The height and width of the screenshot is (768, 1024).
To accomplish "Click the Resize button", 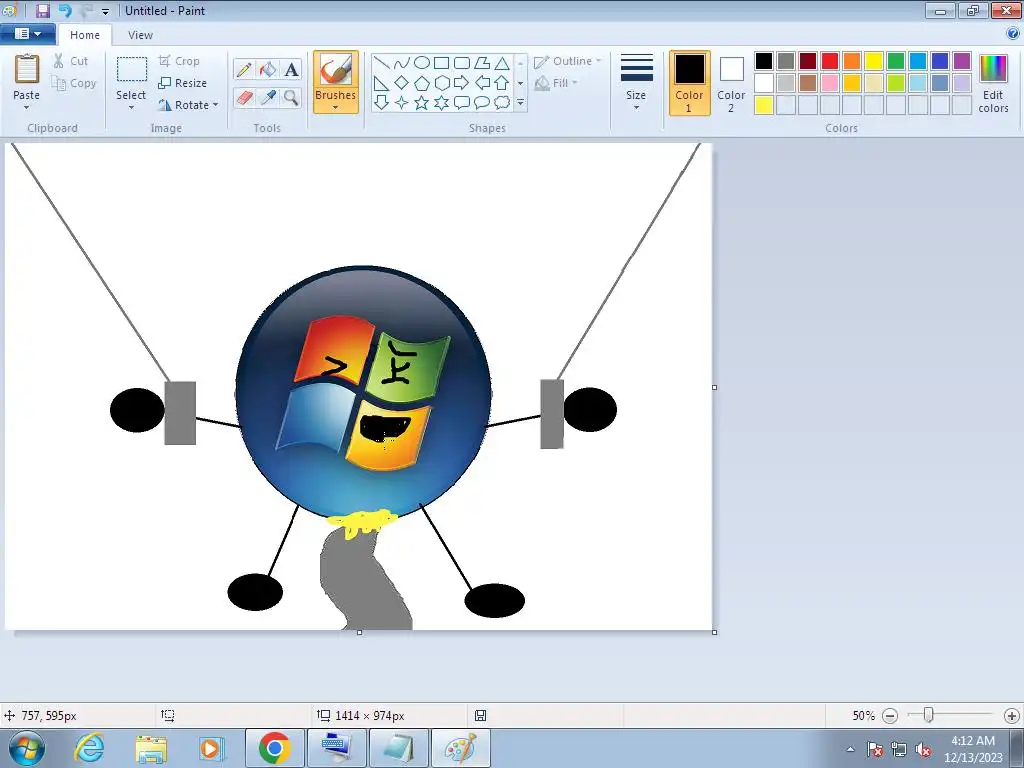I will [x=183, y=83].
